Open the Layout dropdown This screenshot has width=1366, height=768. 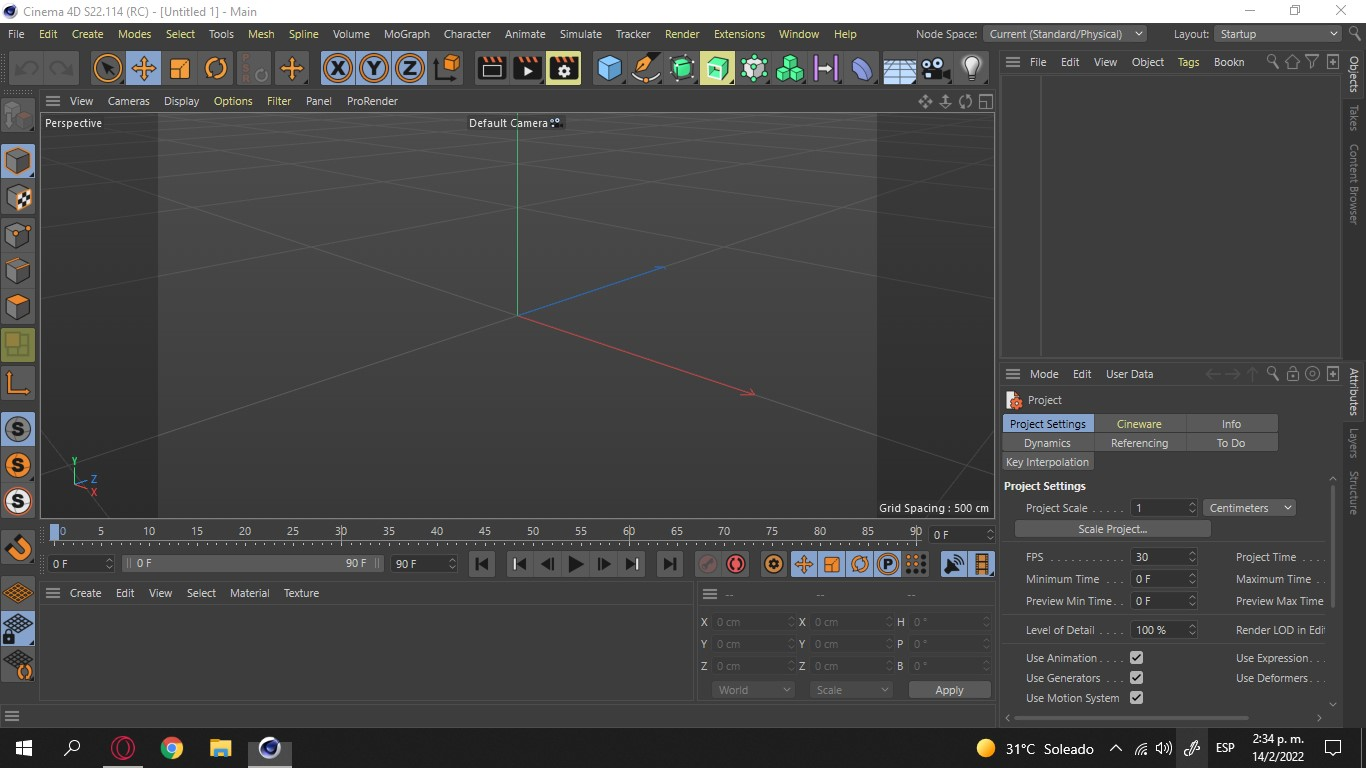click(1277, 34)
